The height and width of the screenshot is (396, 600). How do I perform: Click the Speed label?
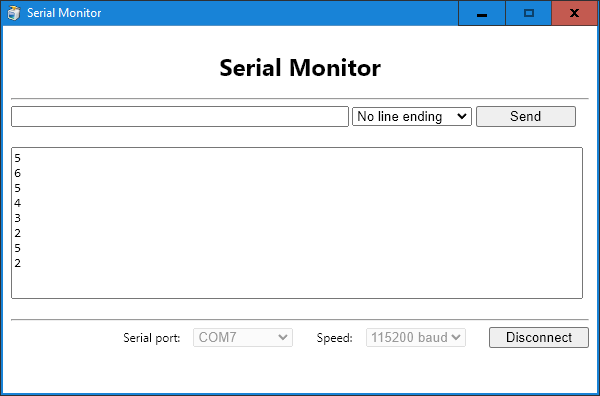[334, 338]
